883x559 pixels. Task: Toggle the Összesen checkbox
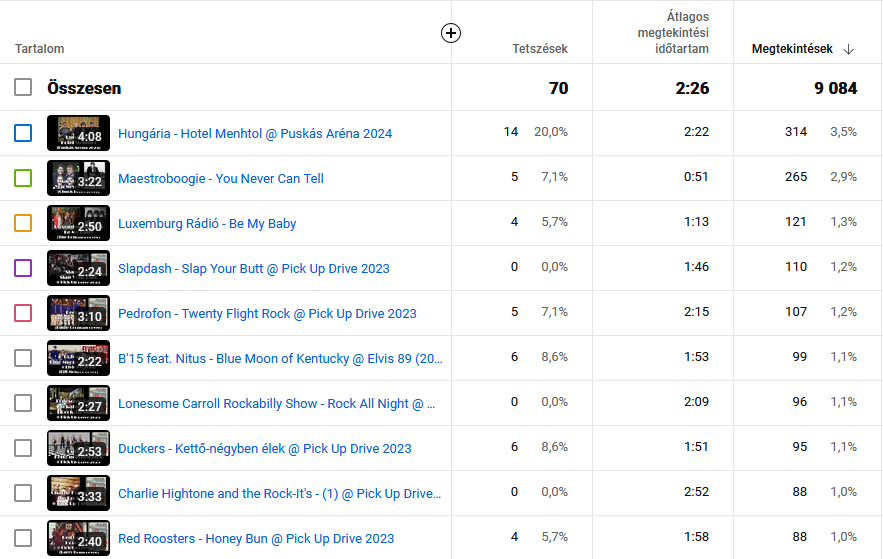click(x=23, y=88)
